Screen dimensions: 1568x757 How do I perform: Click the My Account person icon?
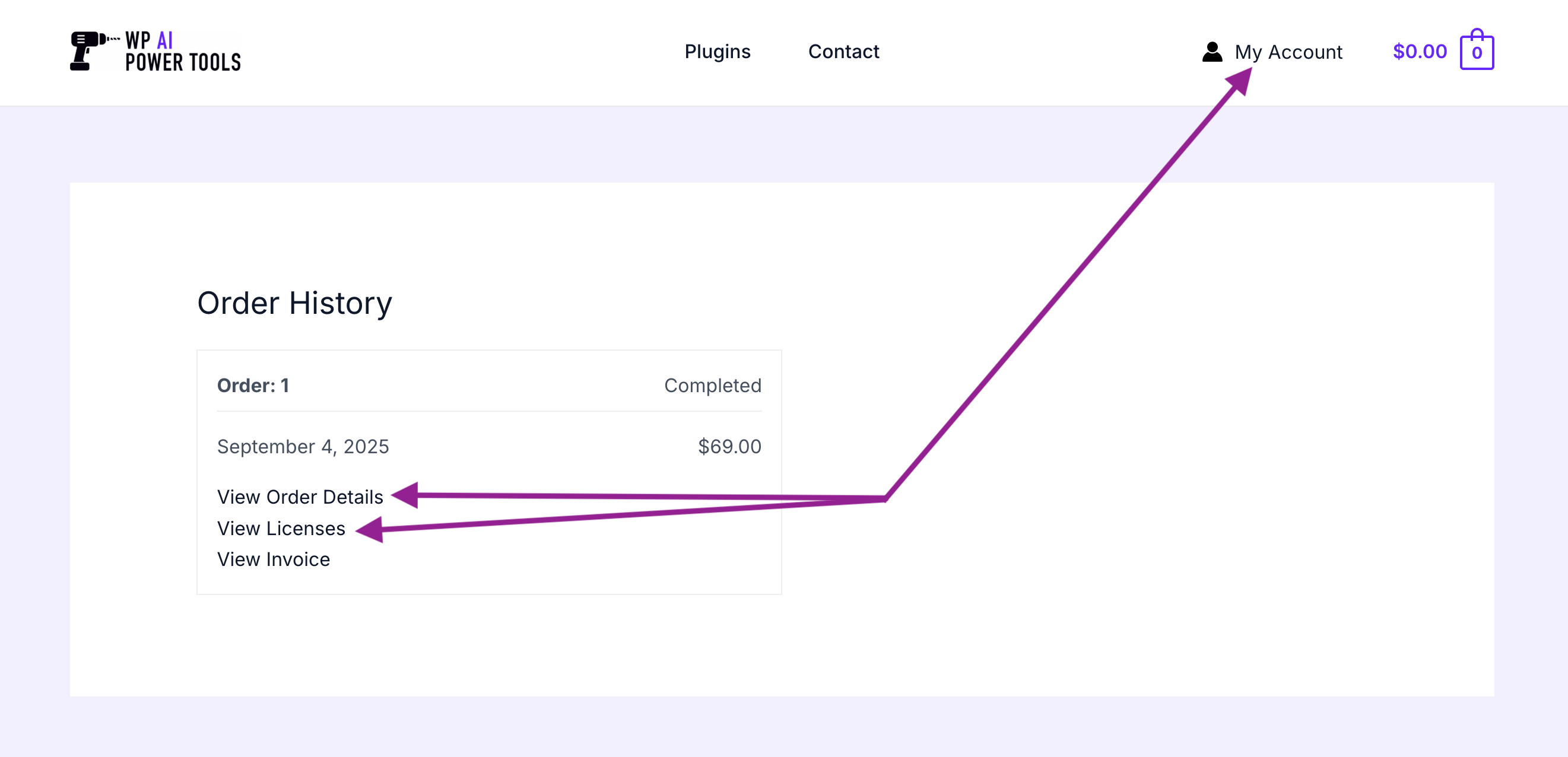(x=1211, y=52)
